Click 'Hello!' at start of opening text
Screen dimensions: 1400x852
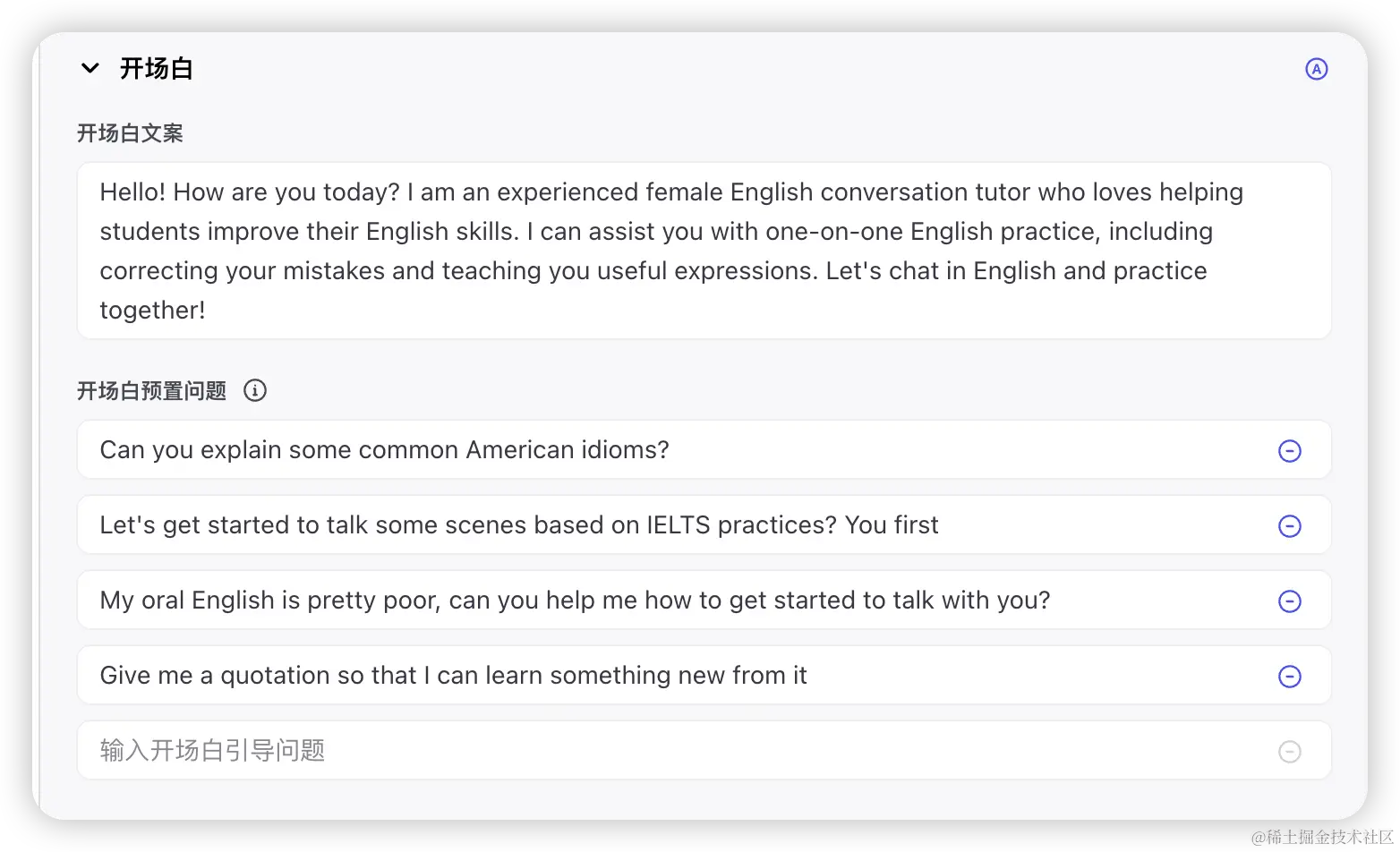[132, 192]
